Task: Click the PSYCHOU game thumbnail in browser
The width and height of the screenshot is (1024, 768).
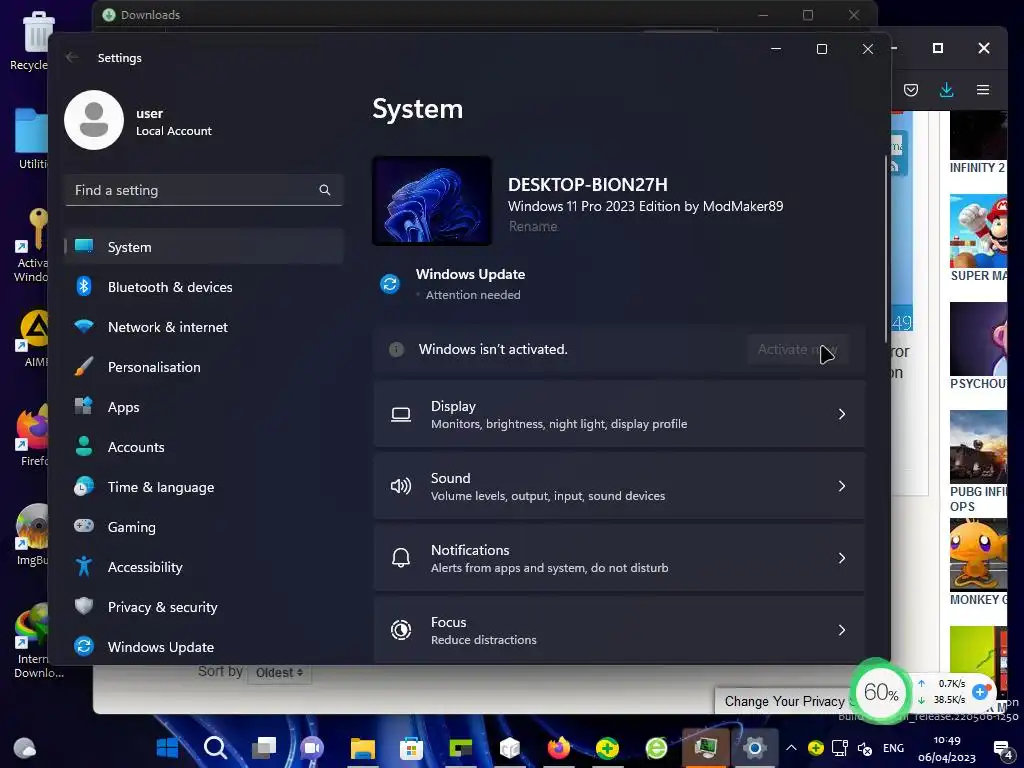Action: [x=978, y=338]
